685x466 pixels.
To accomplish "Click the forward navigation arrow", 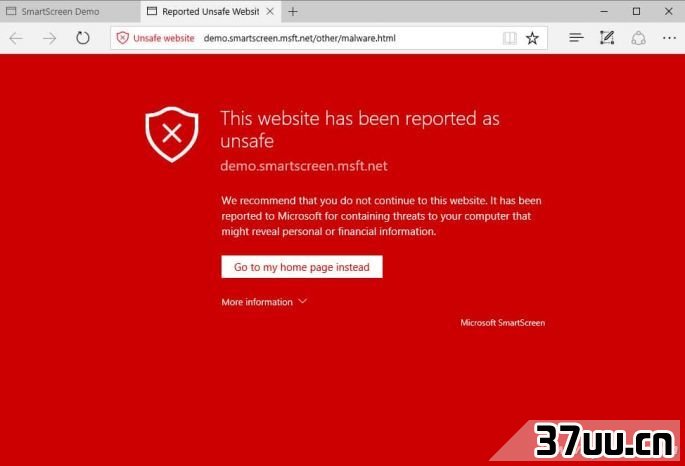I will click(x=49, y=38).
